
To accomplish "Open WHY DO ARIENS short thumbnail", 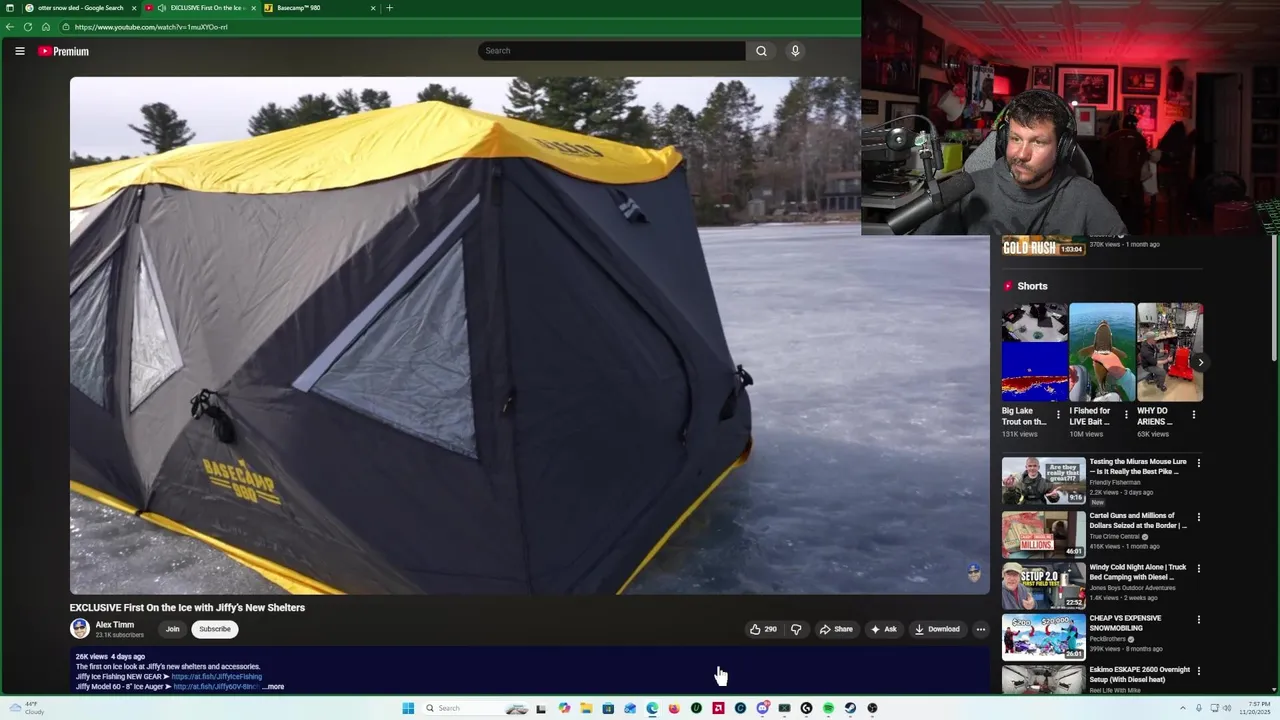I will 1170,352.
